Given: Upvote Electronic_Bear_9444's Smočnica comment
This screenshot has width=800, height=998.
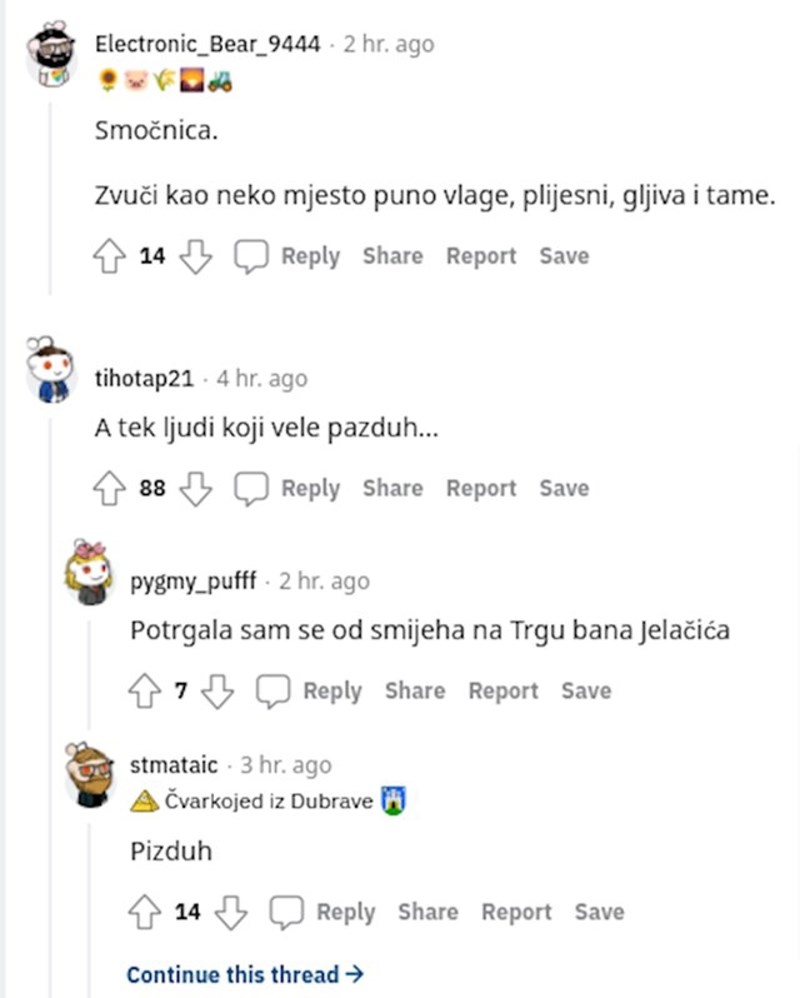Looking at the screenshot, I should tap(106, 256).
